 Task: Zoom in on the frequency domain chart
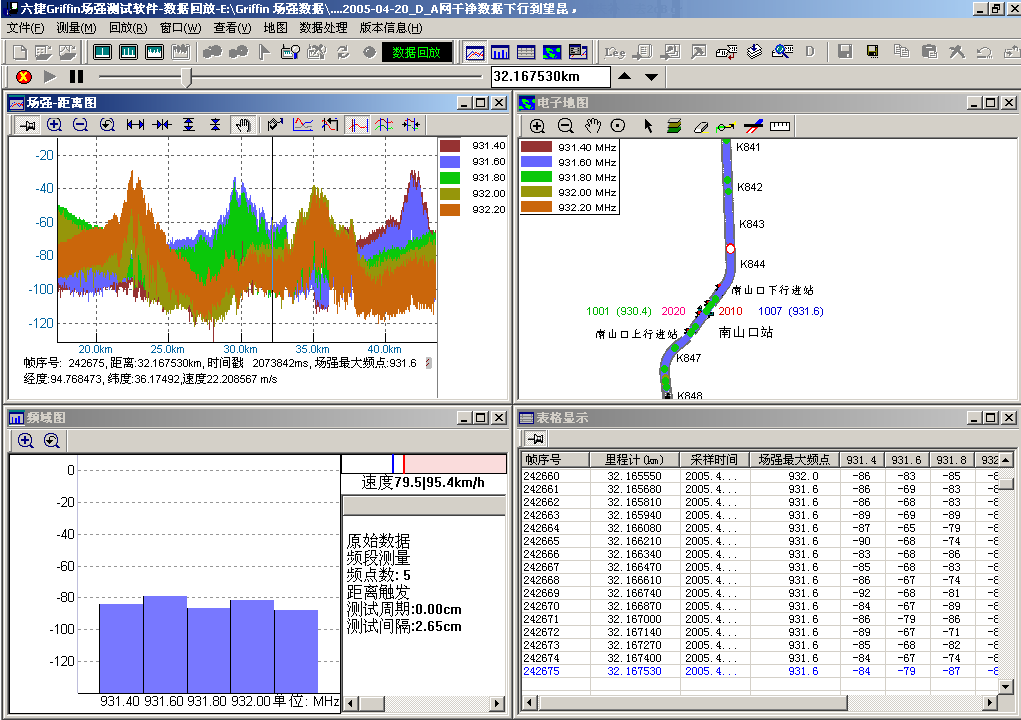click(x=25, y=441)
